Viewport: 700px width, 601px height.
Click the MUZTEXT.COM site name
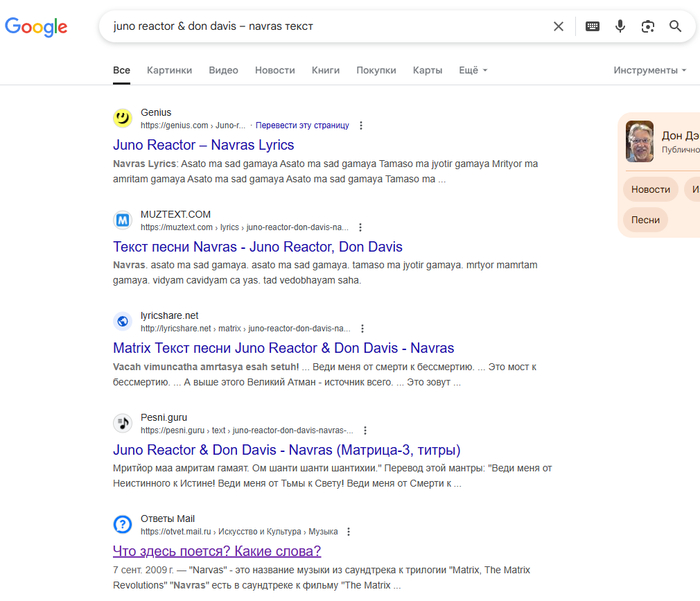(175, 214)
